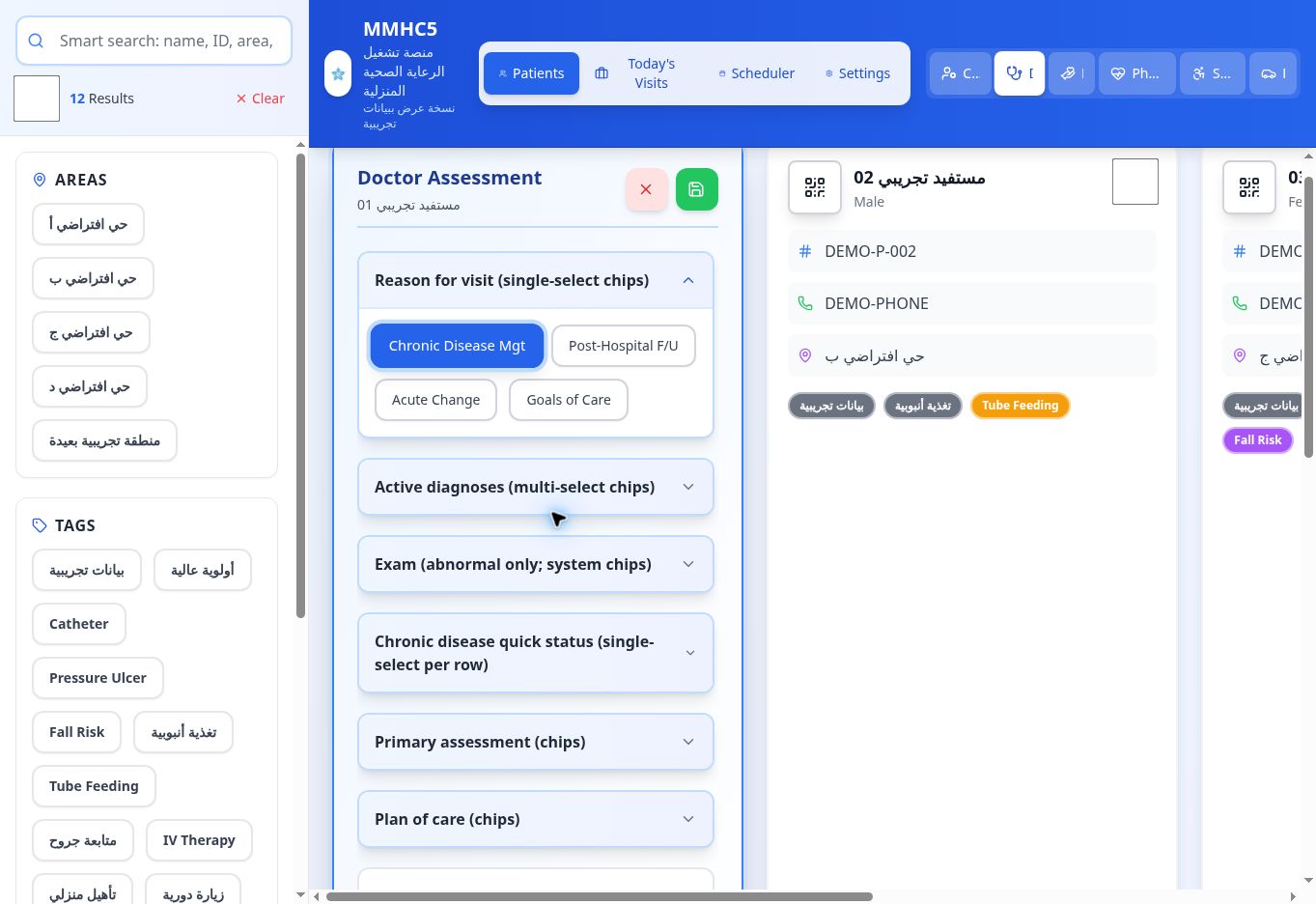This screenshot has height=904, width=1316.
Task: Select the doctor stethoscope role tab
Action: pyautogui.click(x=1020, y=73)
